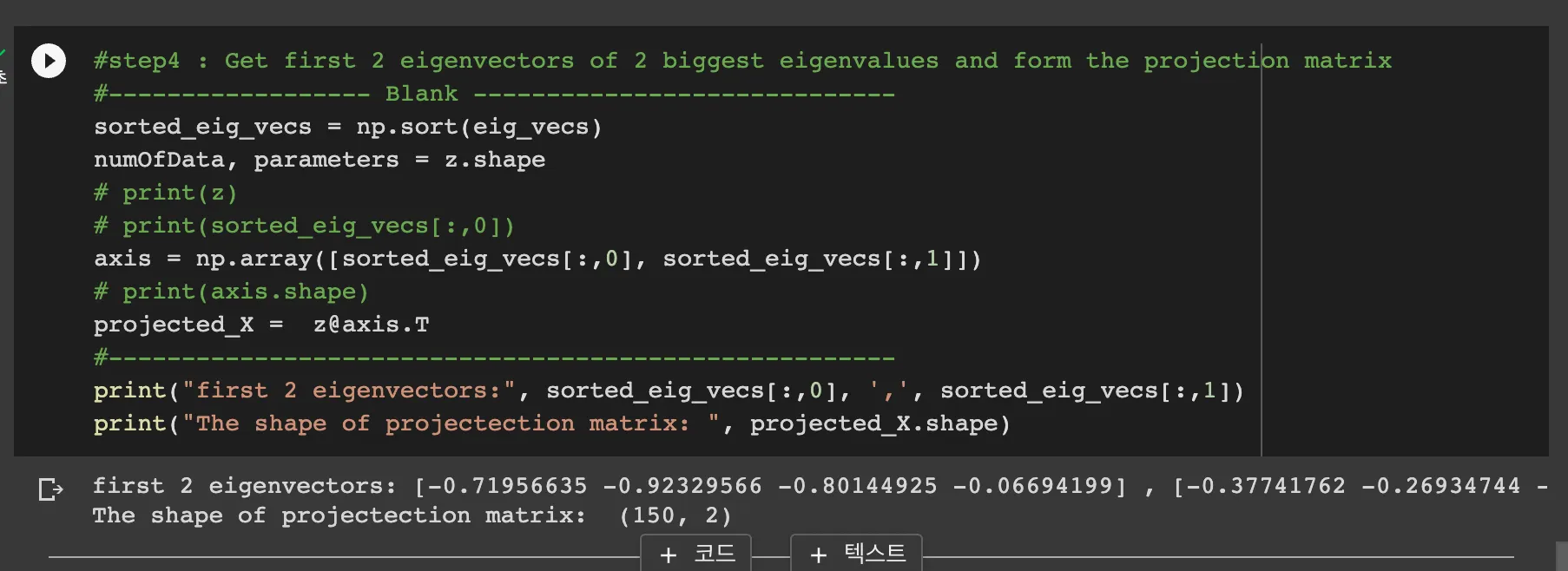Click the # print(axis.shape) comment line

tap(231, 292)
